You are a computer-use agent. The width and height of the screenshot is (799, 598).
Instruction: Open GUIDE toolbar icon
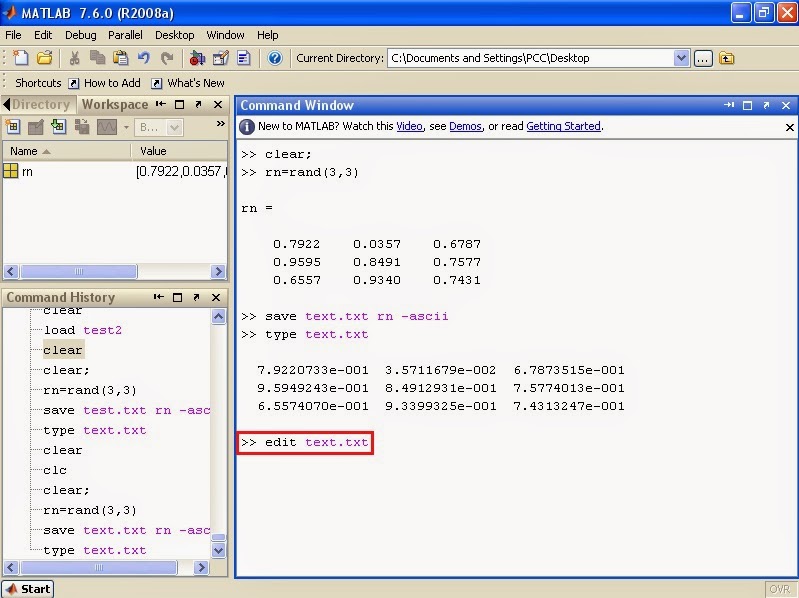pyautogui.click(x=221, y=58)
